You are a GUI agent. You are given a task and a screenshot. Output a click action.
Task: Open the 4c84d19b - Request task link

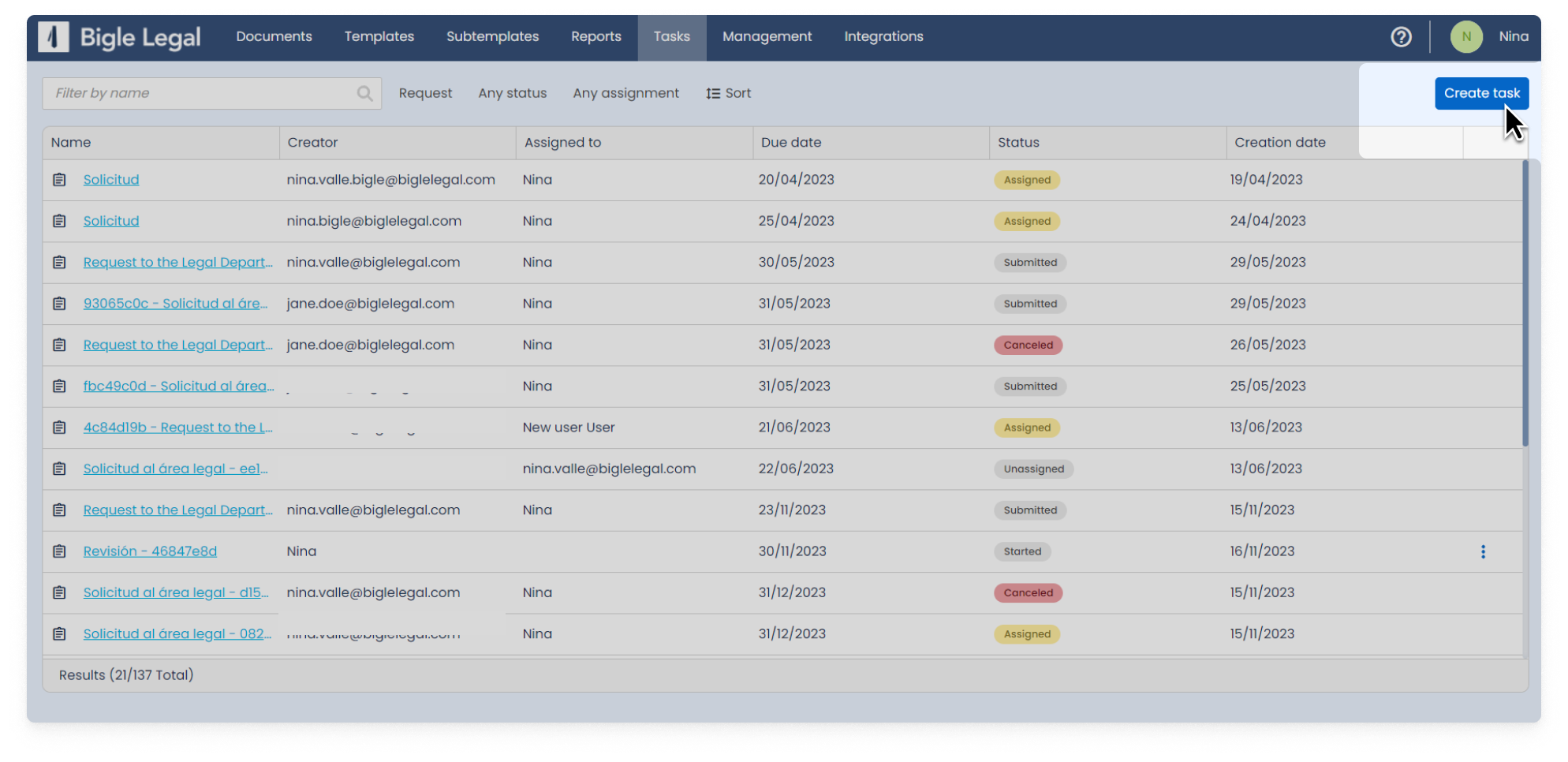(x=177, y=428)
